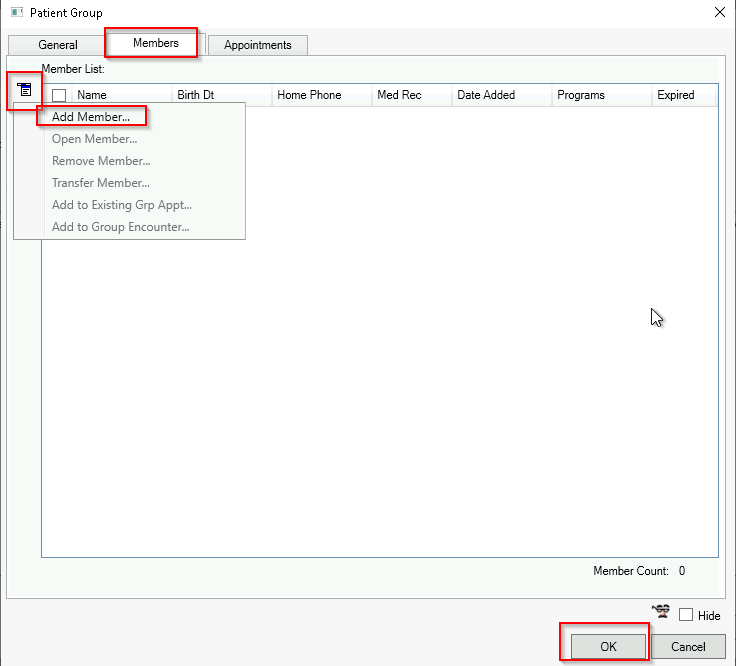Toggle the Hide checkbox
Viewport: 736px width, 666px height.
[686, 615]
